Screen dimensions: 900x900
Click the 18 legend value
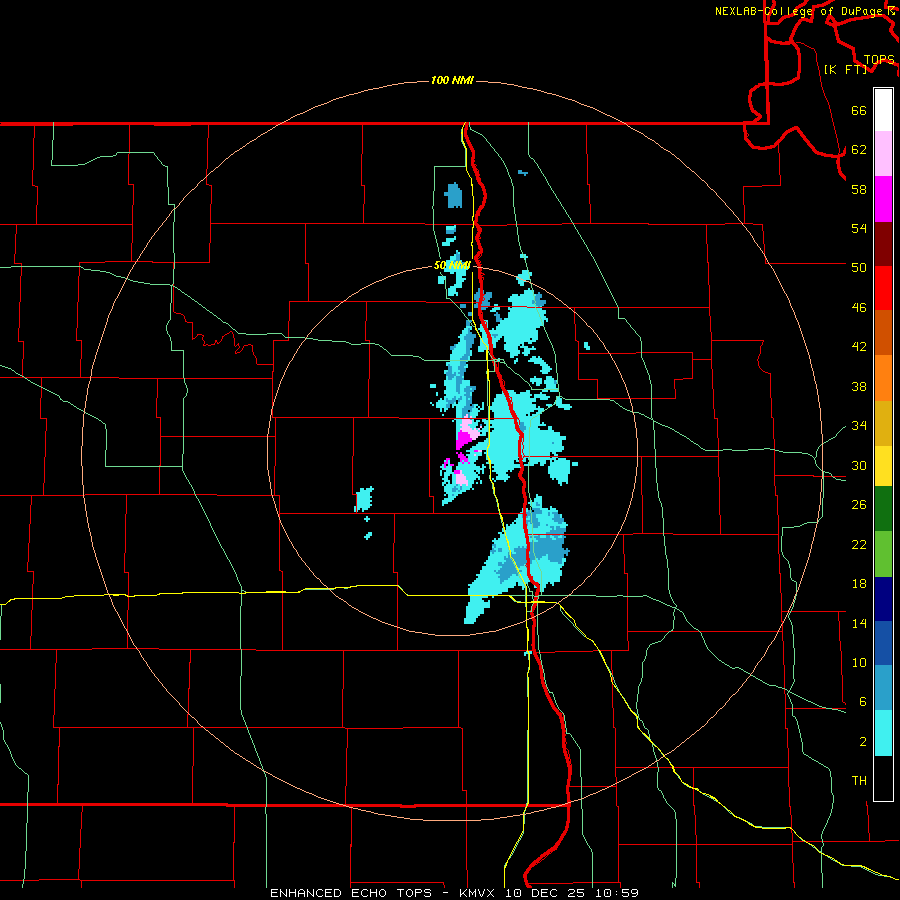[x=859, y=584]
